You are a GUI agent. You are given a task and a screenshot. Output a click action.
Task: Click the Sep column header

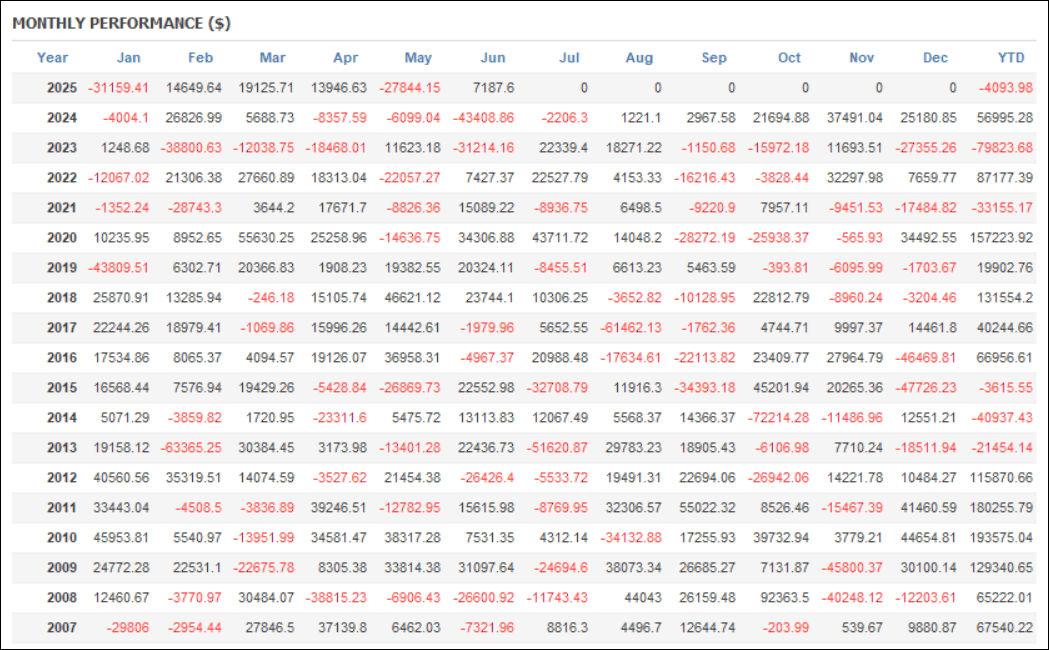[x=714, y=58]
